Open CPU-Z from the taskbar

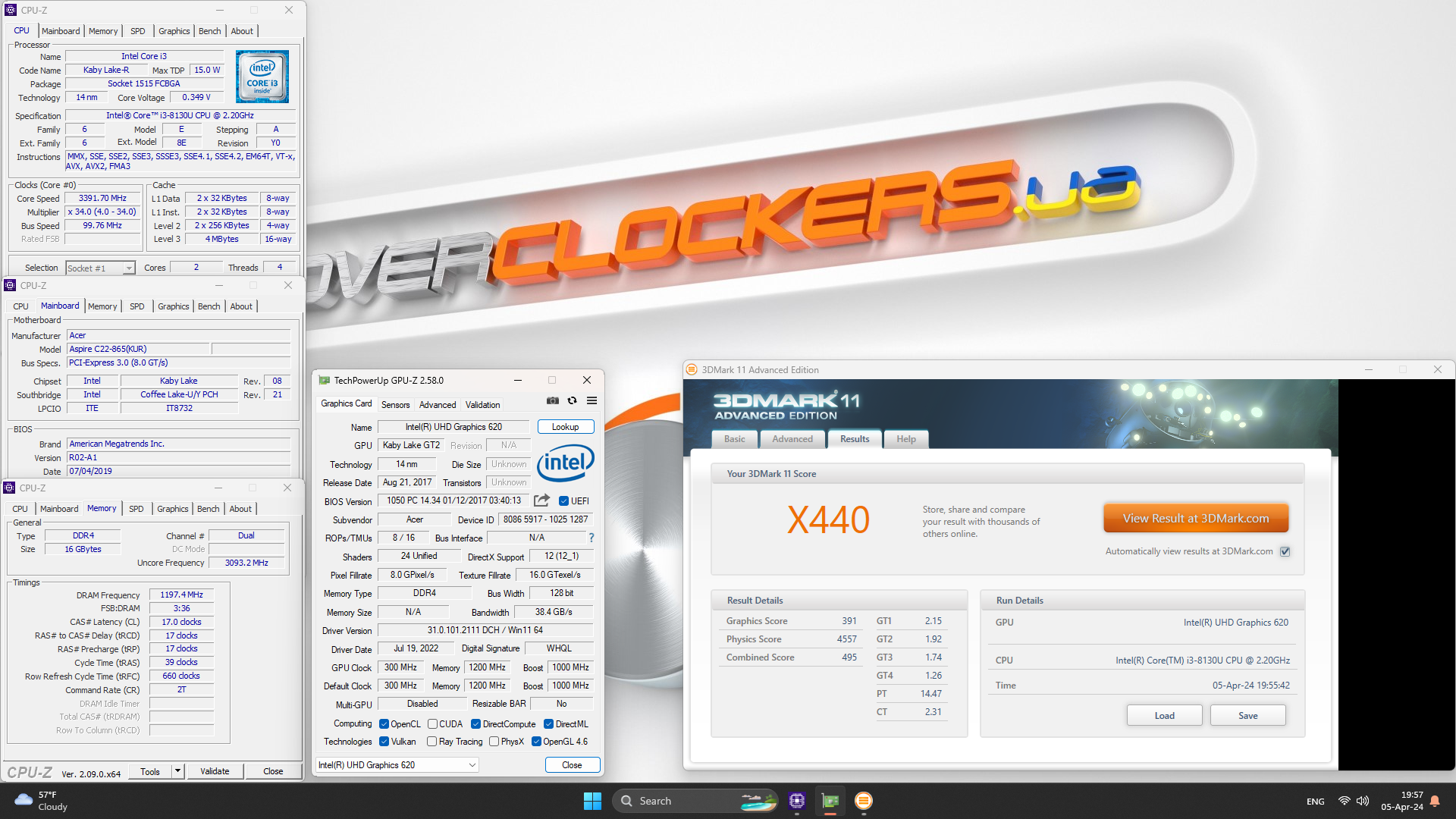[x=796, y=801]
